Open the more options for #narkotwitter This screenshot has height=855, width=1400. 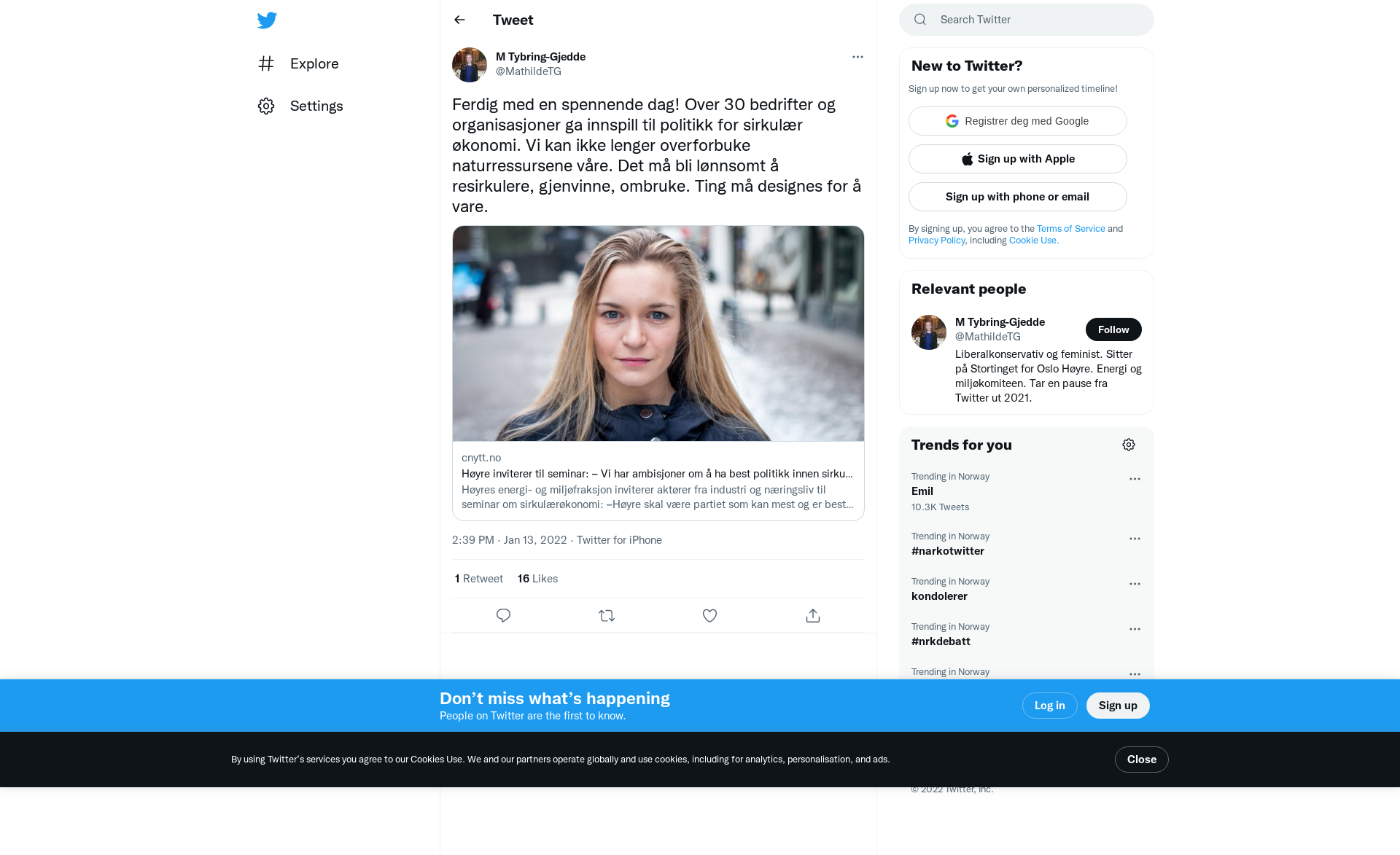pyautogui.click(x=1135, y=539)
